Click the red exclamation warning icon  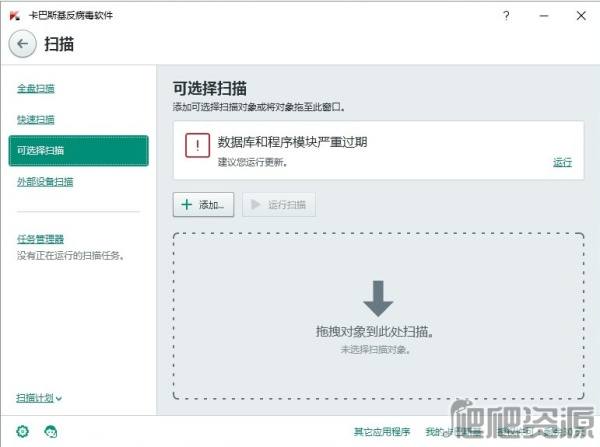(x=197, y=145)
